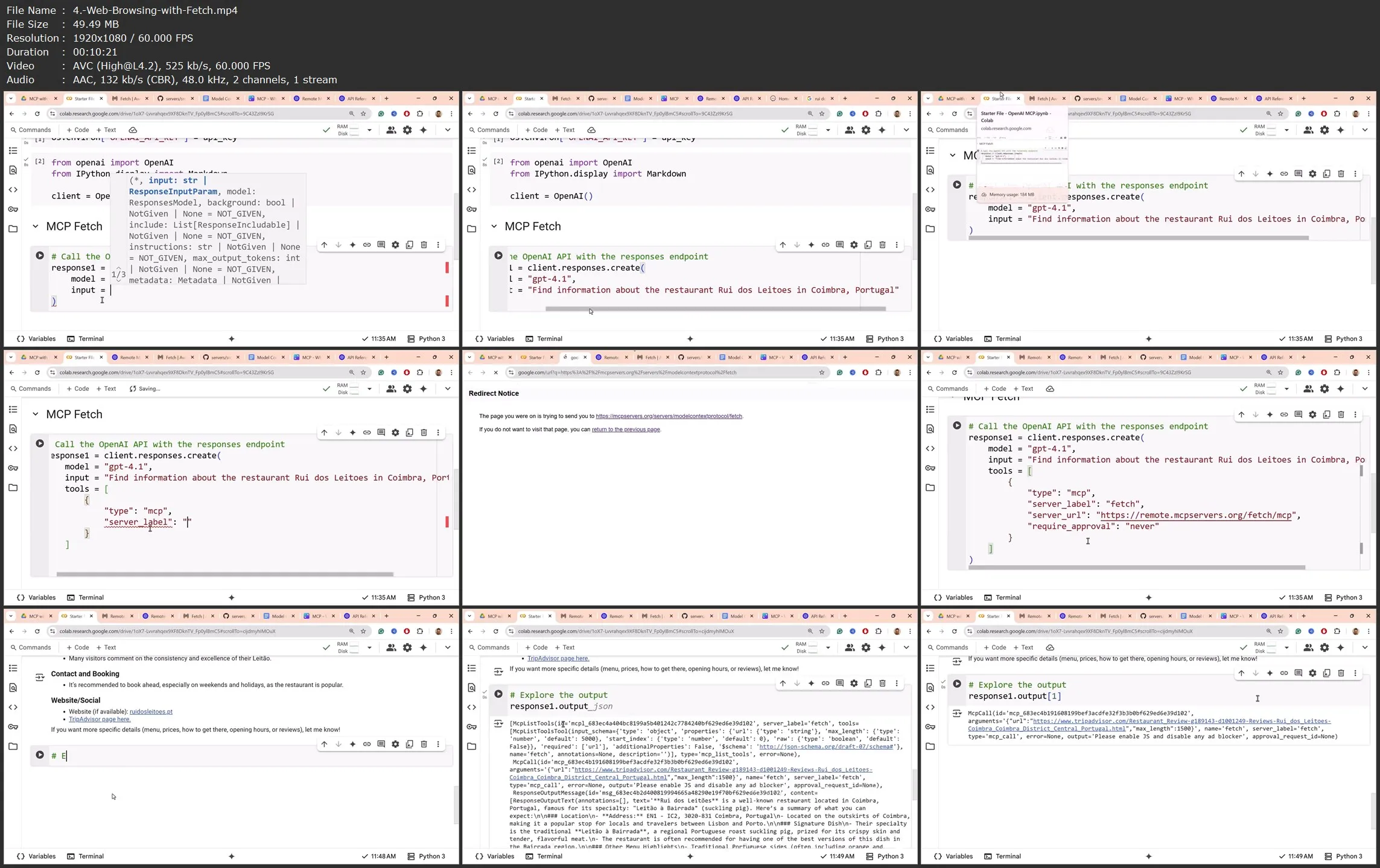Switch to the 'Starter' tab in Redirect Notice window
The height and width of the screenshot is (868, 1380).
pos(536,357)
